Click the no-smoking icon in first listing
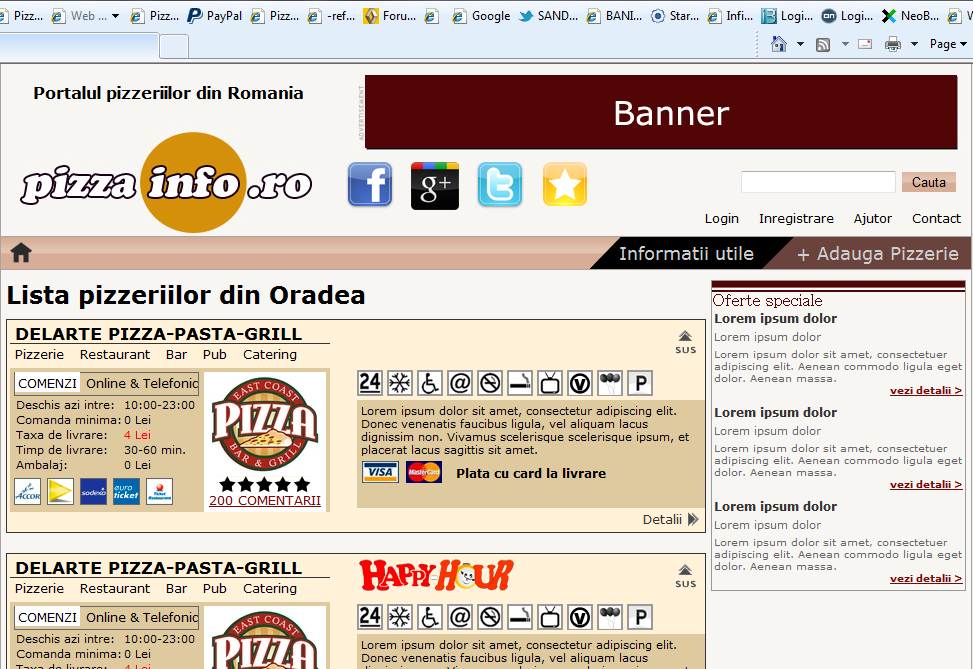Screen dimensions: 973x669 pyautogui.click(x=490, y=384)
